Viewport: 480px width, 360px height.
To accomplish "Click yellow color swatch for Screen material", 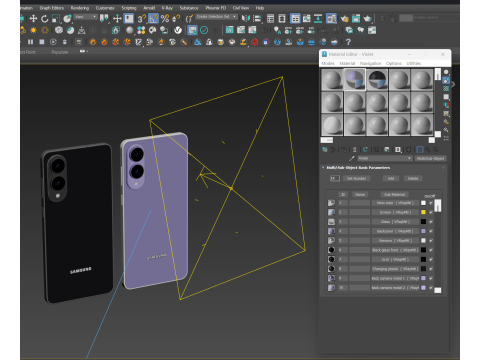I will coord(423,212).
